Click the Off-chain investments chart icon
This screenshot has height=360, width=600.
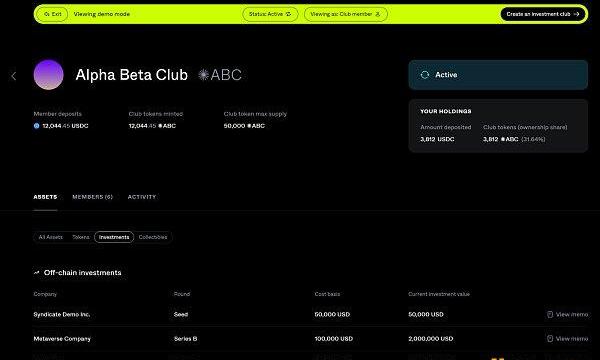click(37, 273)
